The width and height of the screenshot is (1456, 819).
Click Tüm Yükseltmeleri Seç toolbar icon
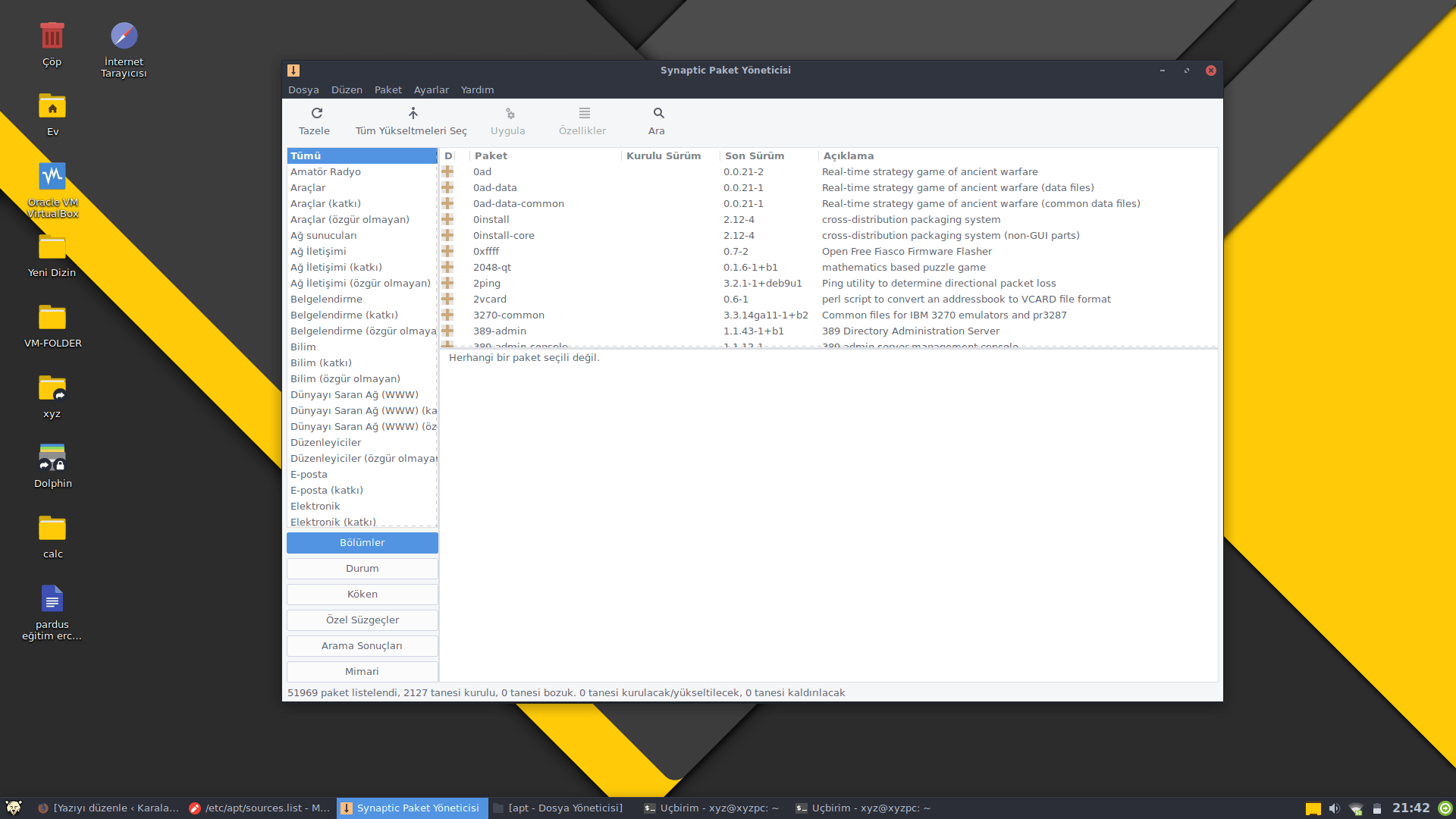(413, 114)
